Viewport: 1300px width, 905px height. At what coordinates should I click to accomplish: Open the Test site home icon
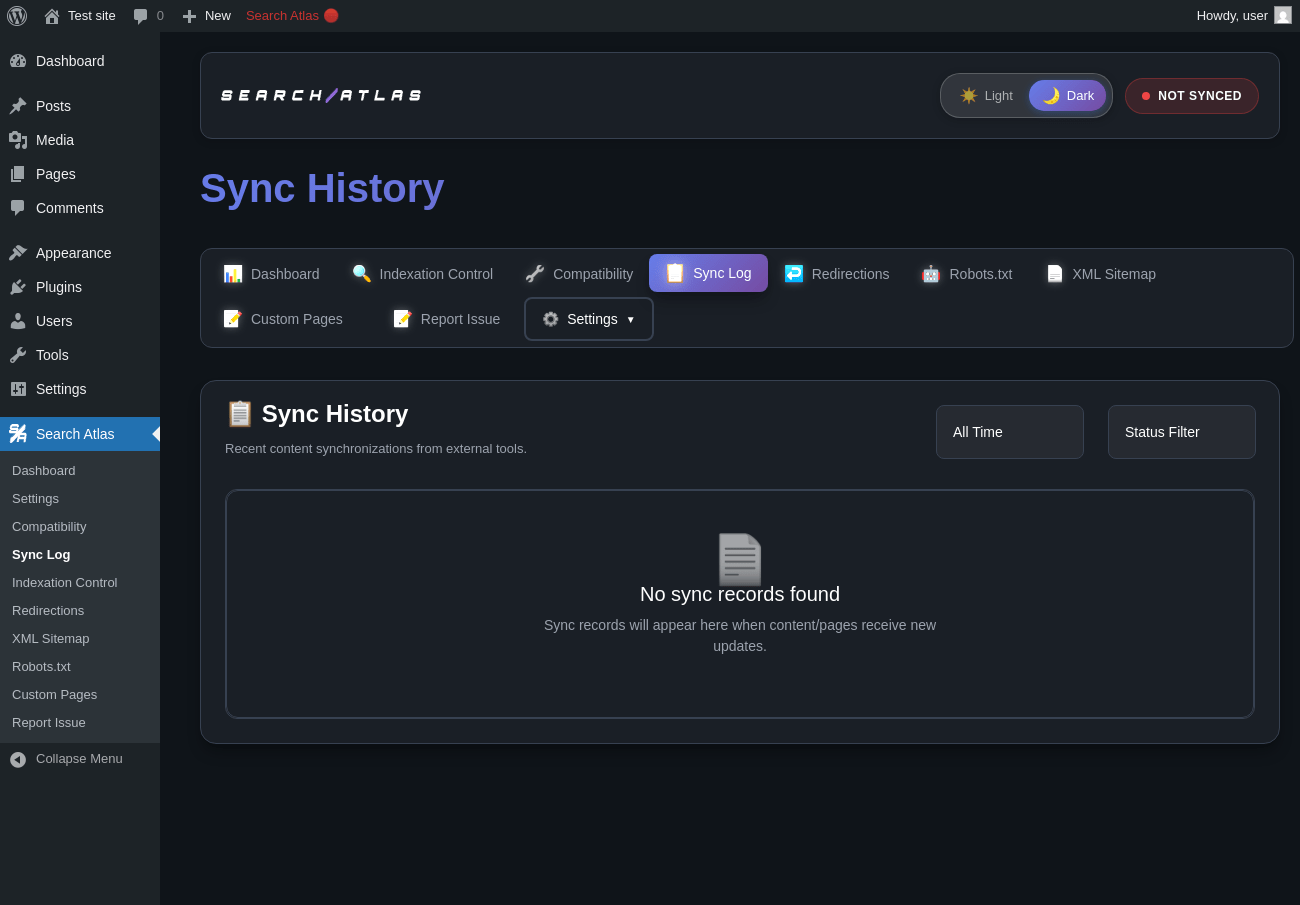click(52, 16)
